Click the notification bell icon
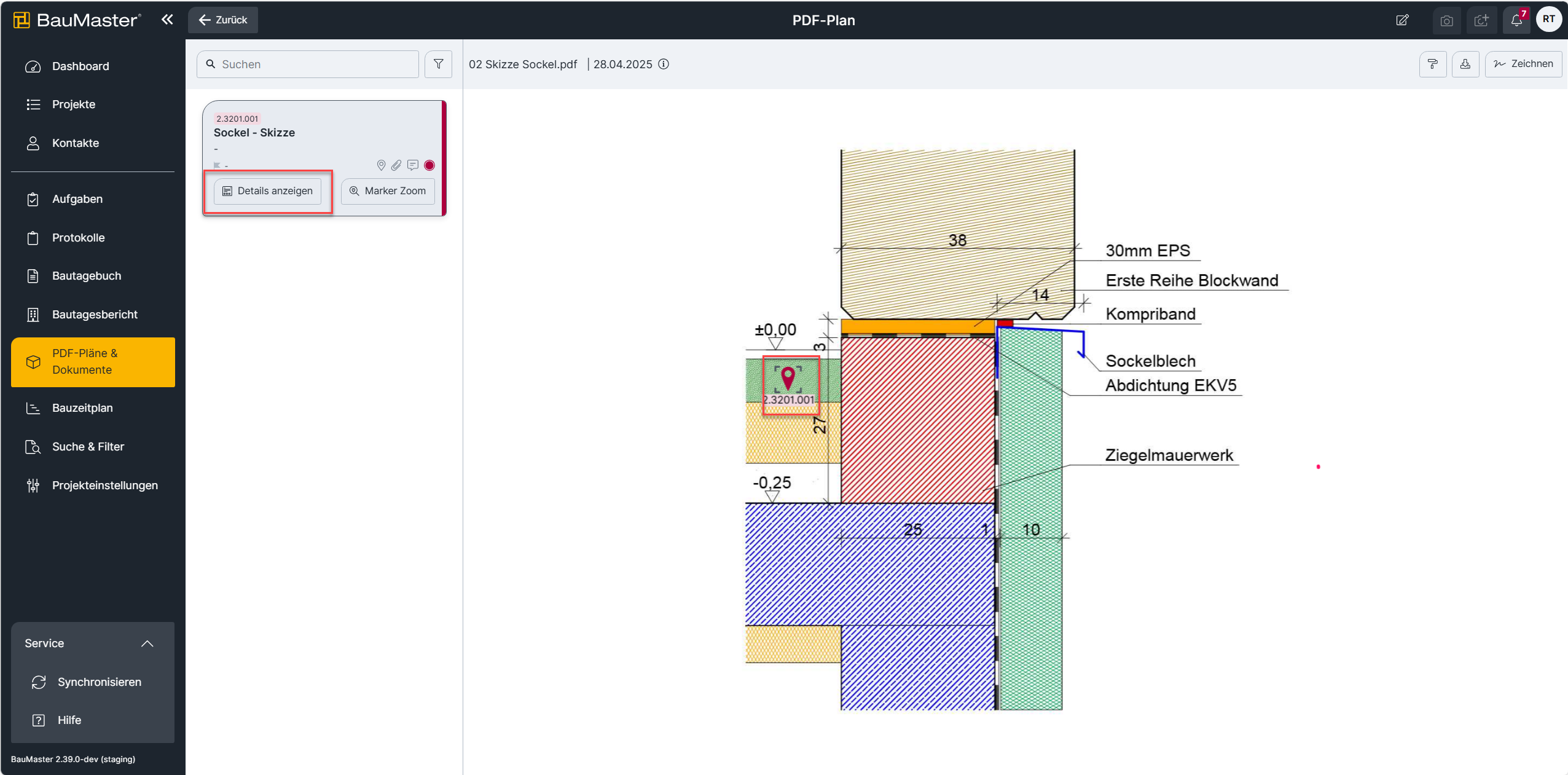Image resolution: width=1568 pixels, height=775 pixels. click(x=1516, y=20)
